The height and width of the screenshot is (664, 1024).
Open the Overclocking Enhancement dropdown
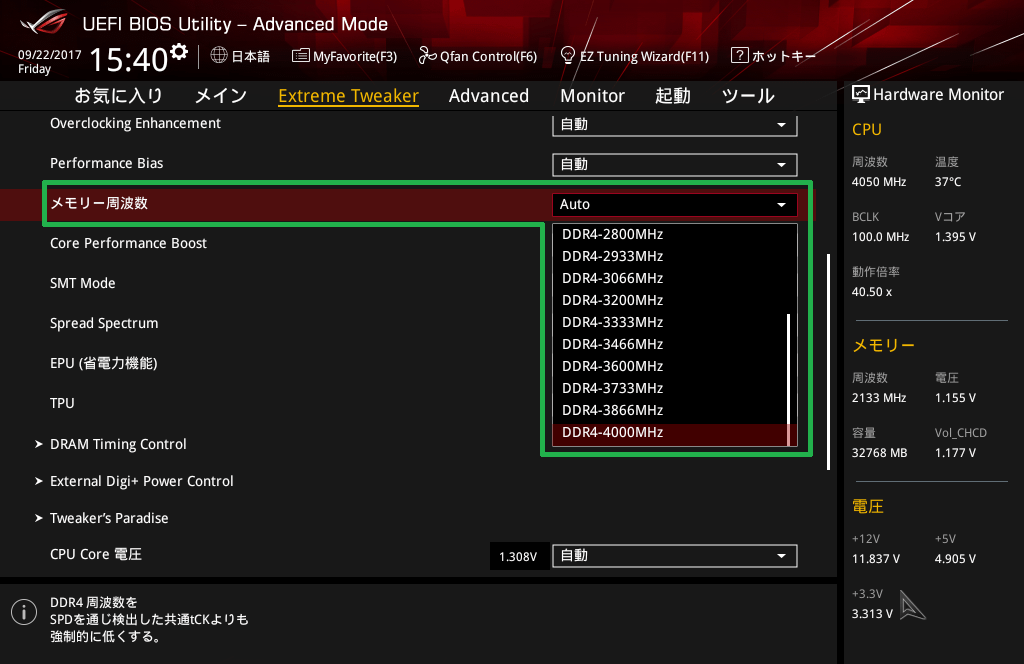click(x=674, y=125)
